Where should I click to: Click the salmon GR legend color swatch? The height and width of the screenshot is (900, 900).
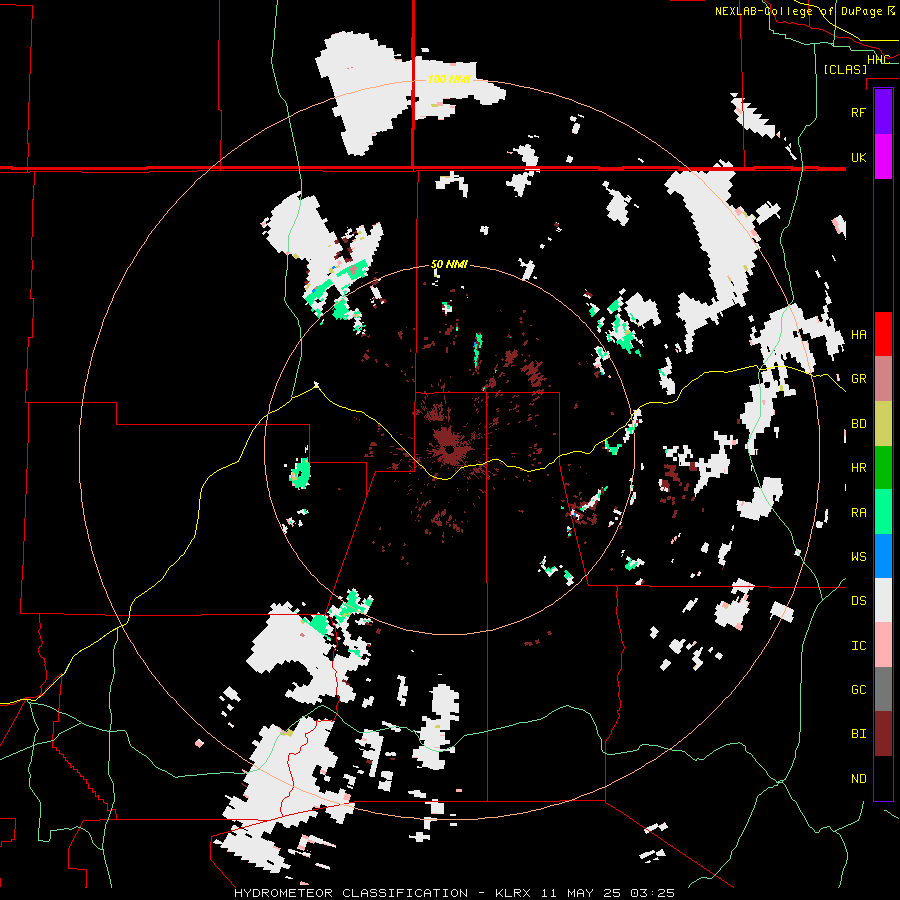point(883,379)
